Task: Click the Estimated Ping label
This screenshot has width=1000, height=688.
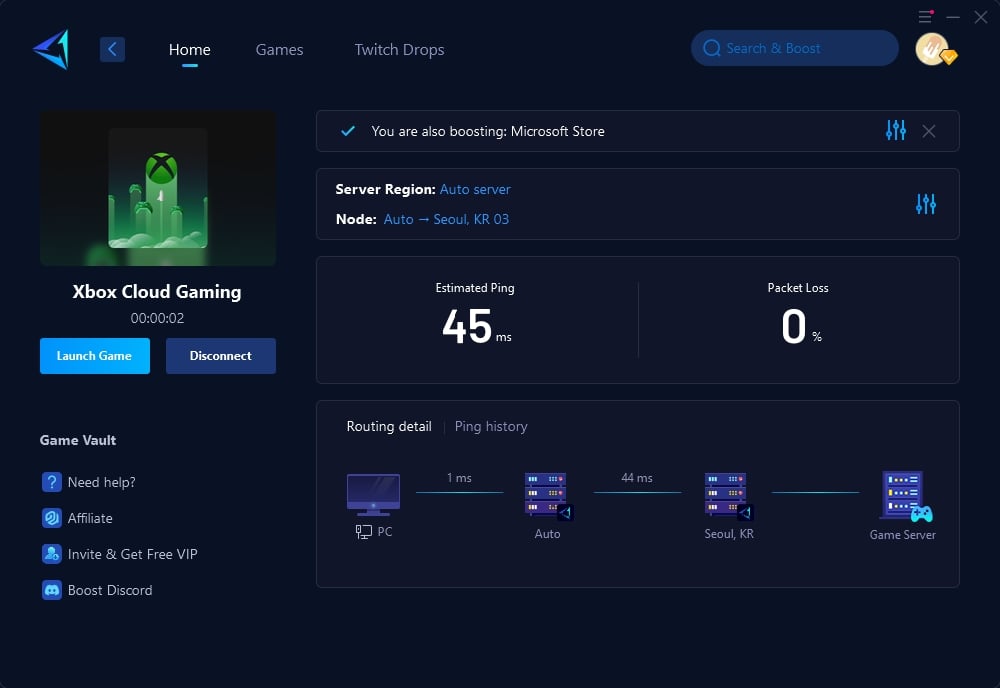Action: pos(474,288)
